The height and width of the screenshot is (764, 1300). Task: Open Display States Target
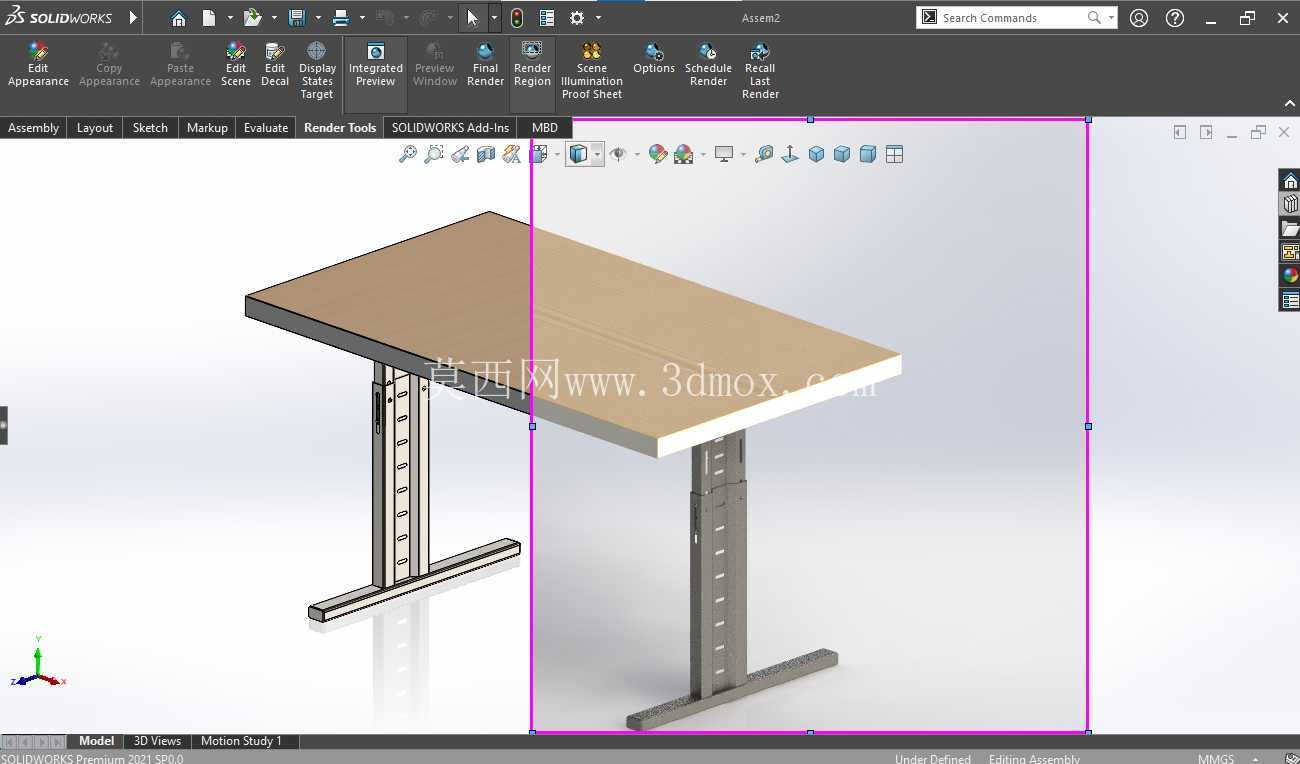317,71
